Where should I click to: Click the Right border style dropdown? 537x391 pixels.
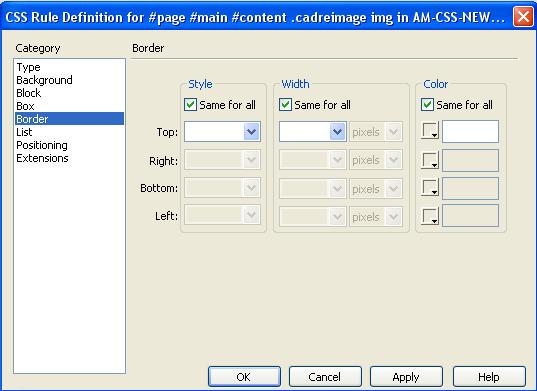(222, 160)
